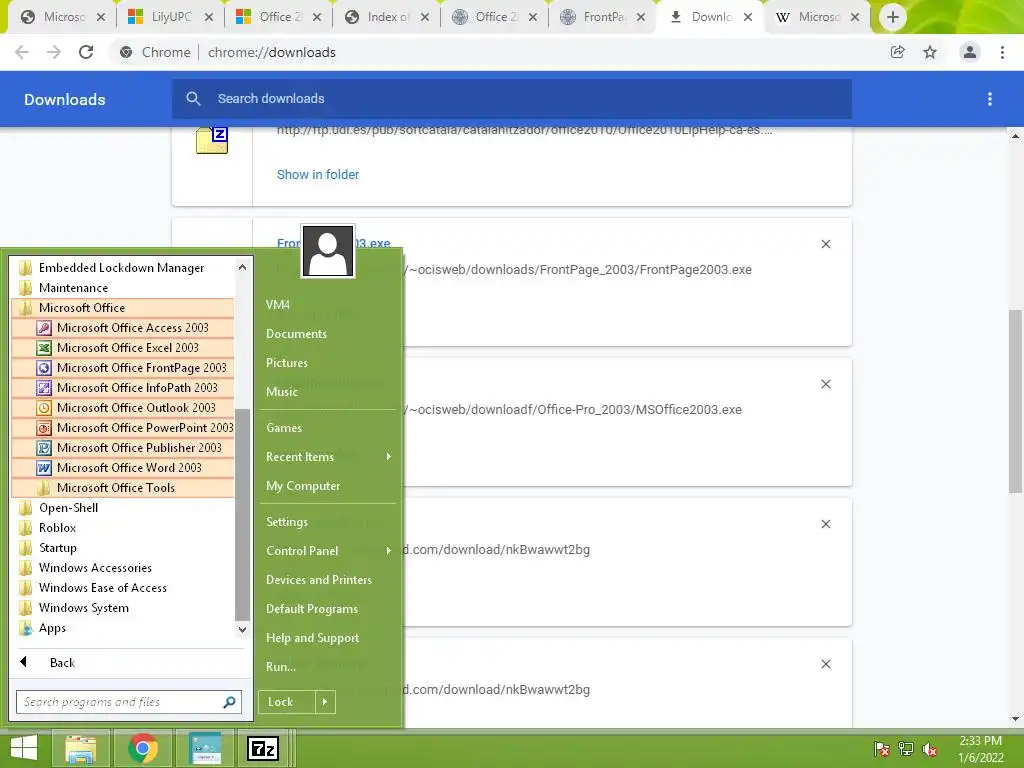Switch to the Index of tab
Viewport: 1024px width, 768px height.
388,17
